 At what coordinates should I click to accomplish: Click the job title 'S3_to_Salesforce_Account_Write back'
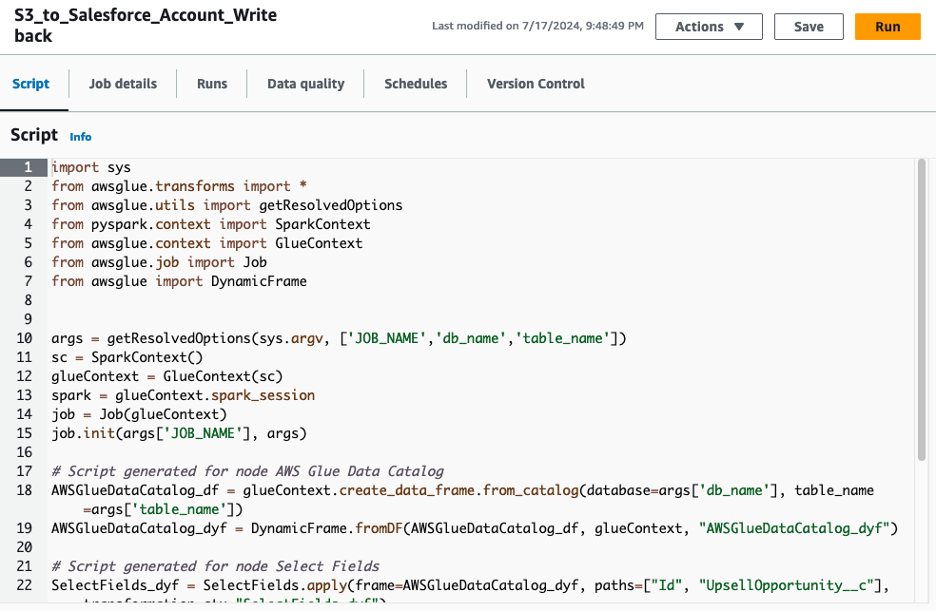click(145, 26)
